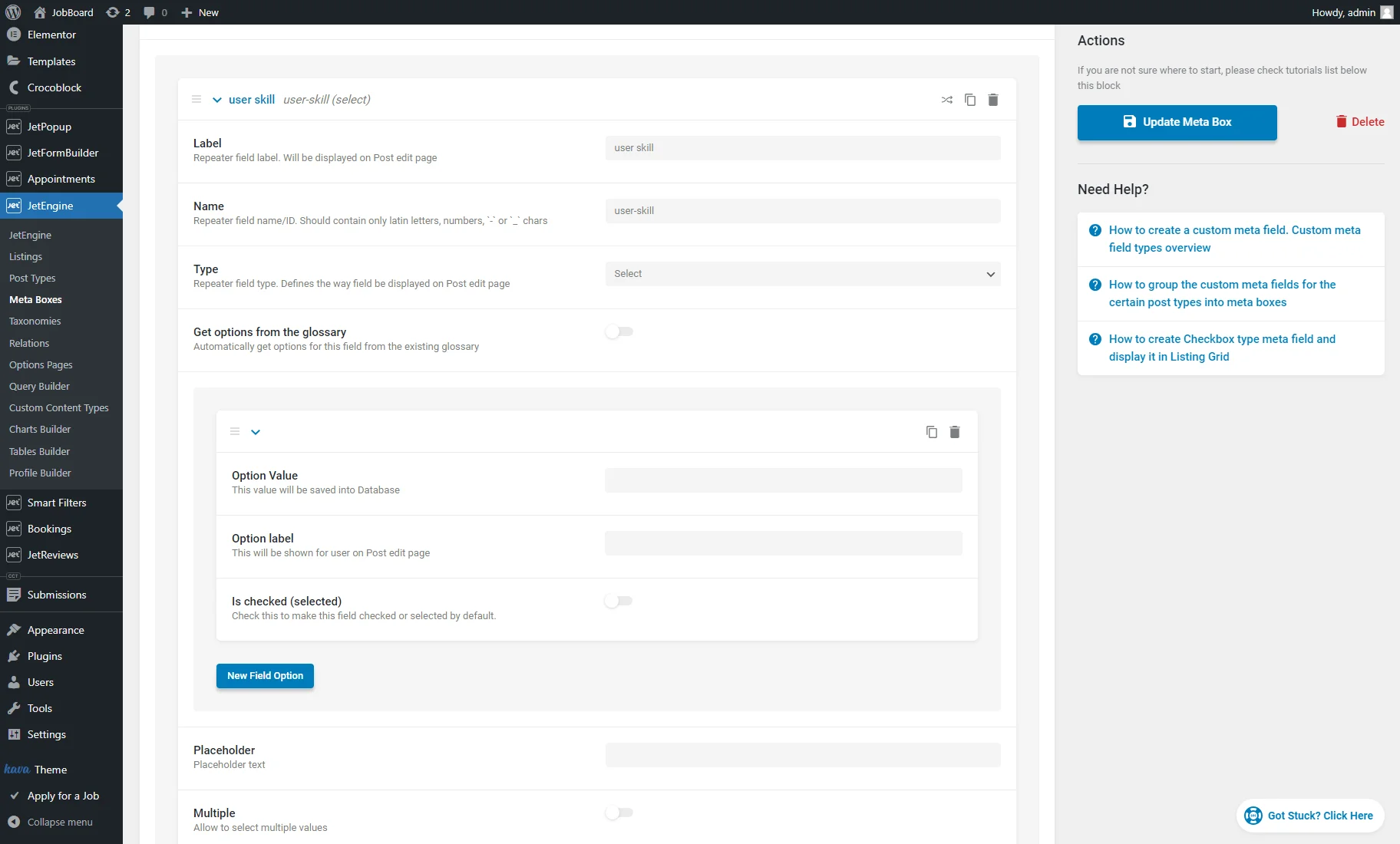The image size is (1400, 844).
Task: Toggle Is checked (selected) switch
Action: (x=619, y=601)
